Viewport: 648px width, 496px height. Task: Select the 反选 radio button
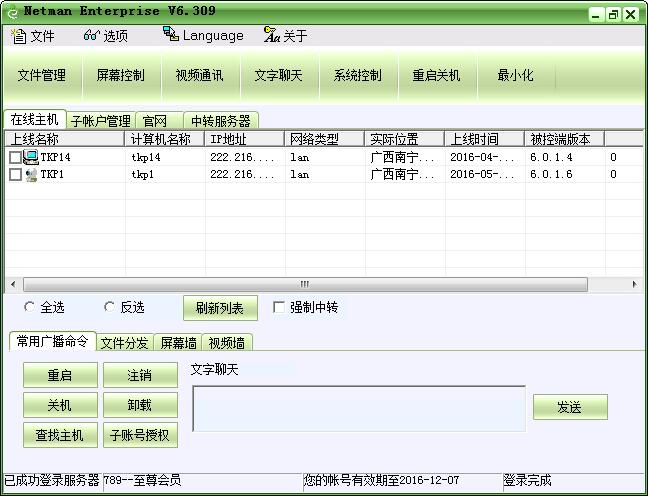point(110,307)
